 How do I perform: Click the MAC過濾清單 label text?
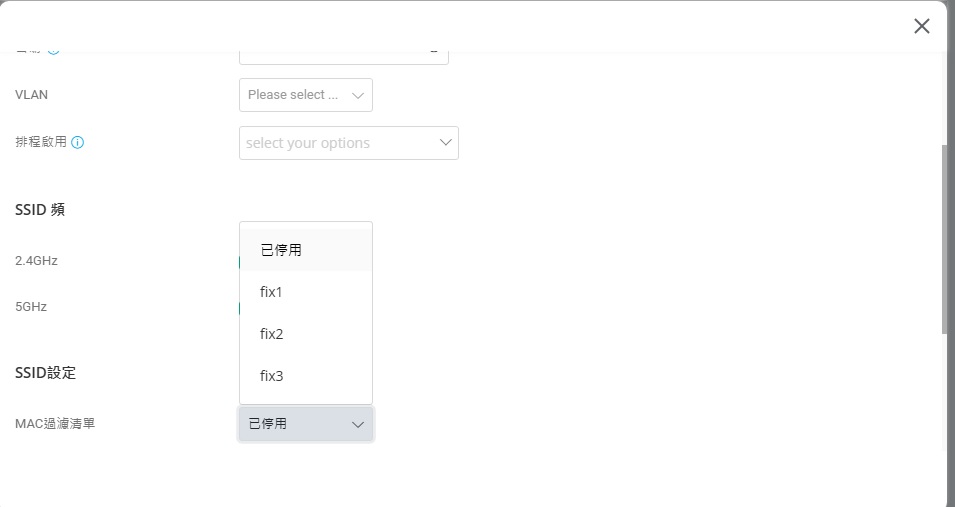coord(55,424)
